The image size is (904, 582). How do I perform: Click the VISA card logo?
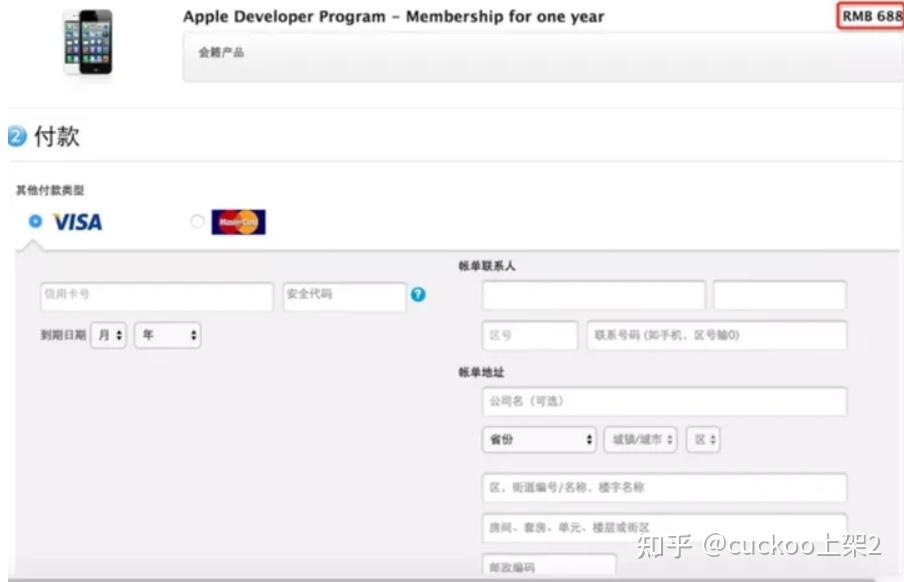(x=78, y=222)
